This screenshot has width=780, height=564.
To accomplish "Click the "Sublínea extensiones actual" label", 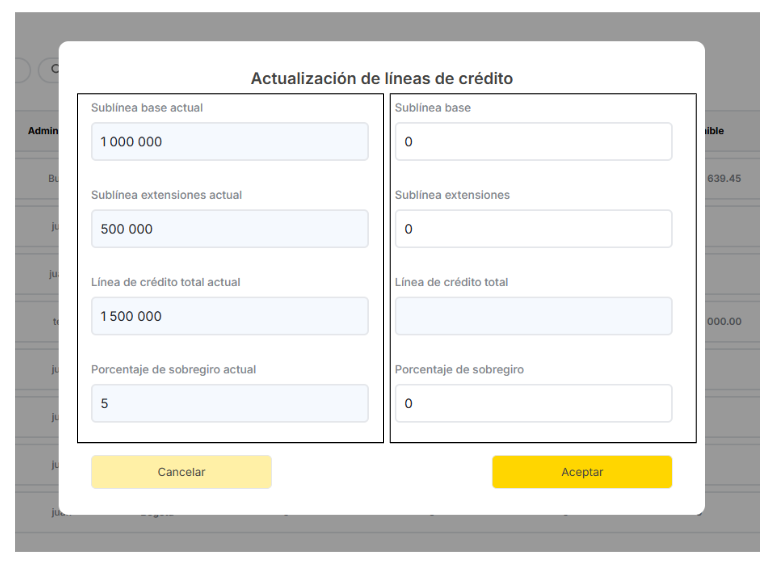I will click(x=166, y=195).
